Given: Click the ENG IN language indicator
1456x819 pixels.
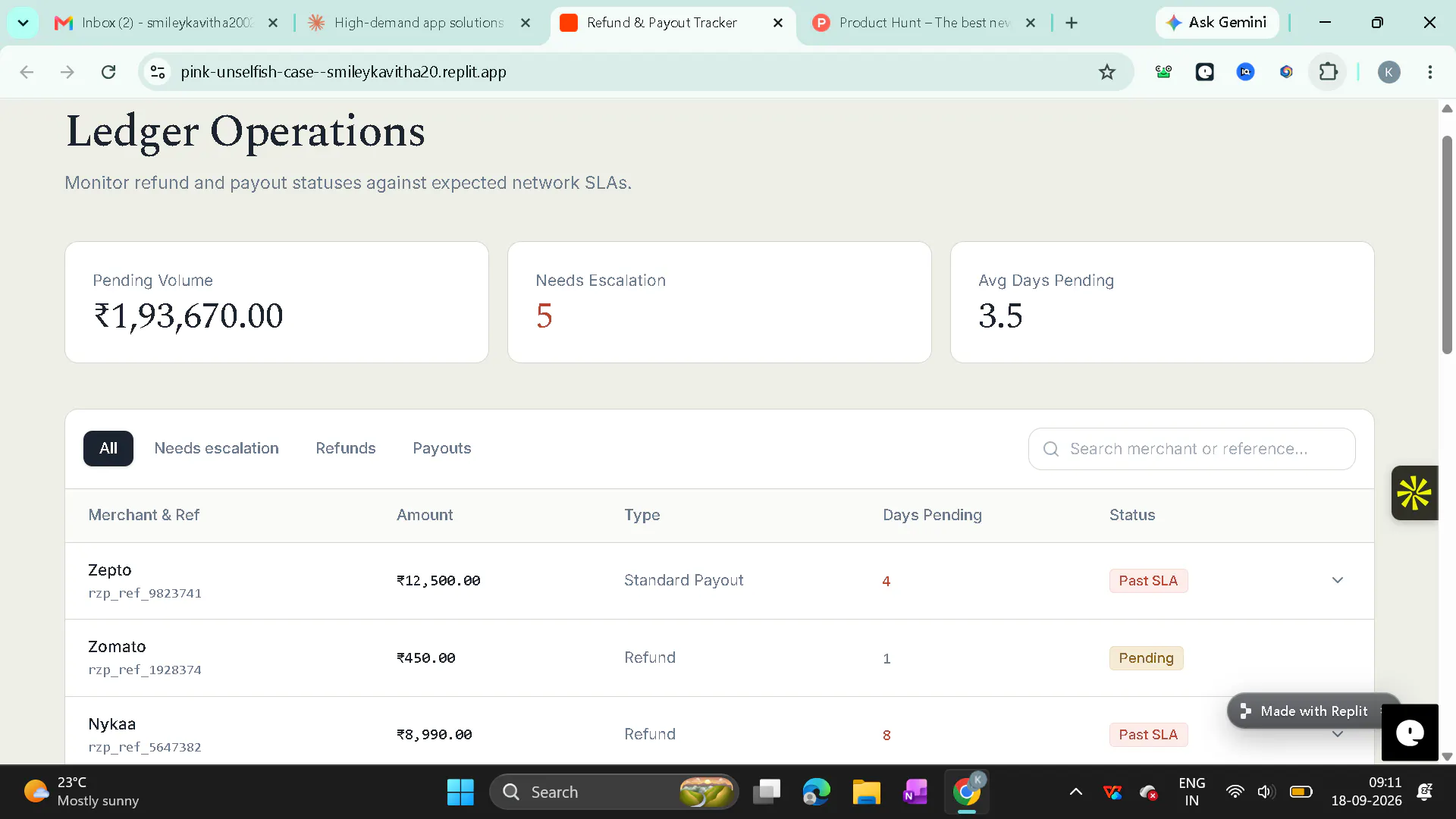Looking at the screenshot, I should pyautogui.click(x=1191, y=792).
